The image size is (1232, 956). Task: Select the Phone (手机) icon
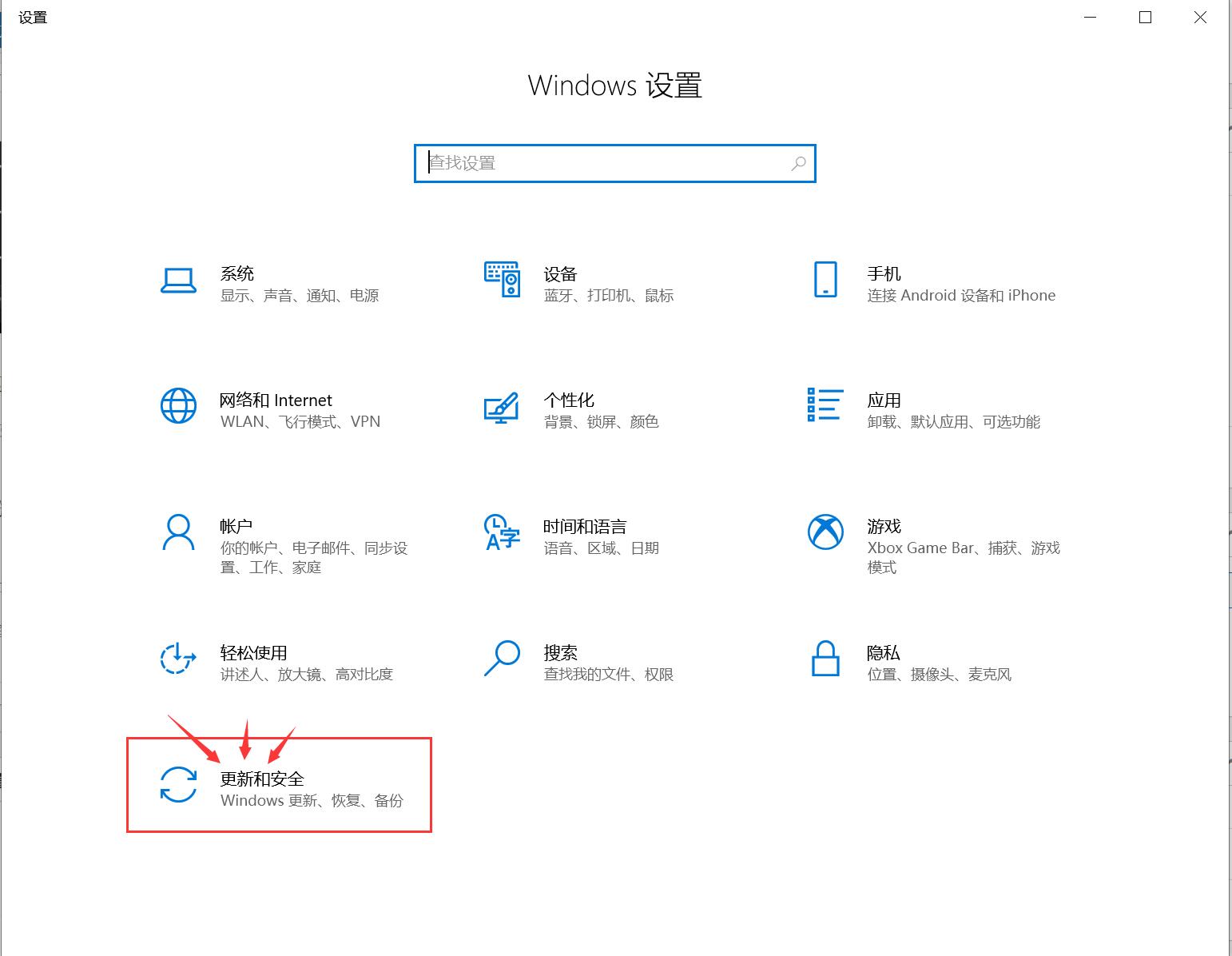tap(825, 280)
